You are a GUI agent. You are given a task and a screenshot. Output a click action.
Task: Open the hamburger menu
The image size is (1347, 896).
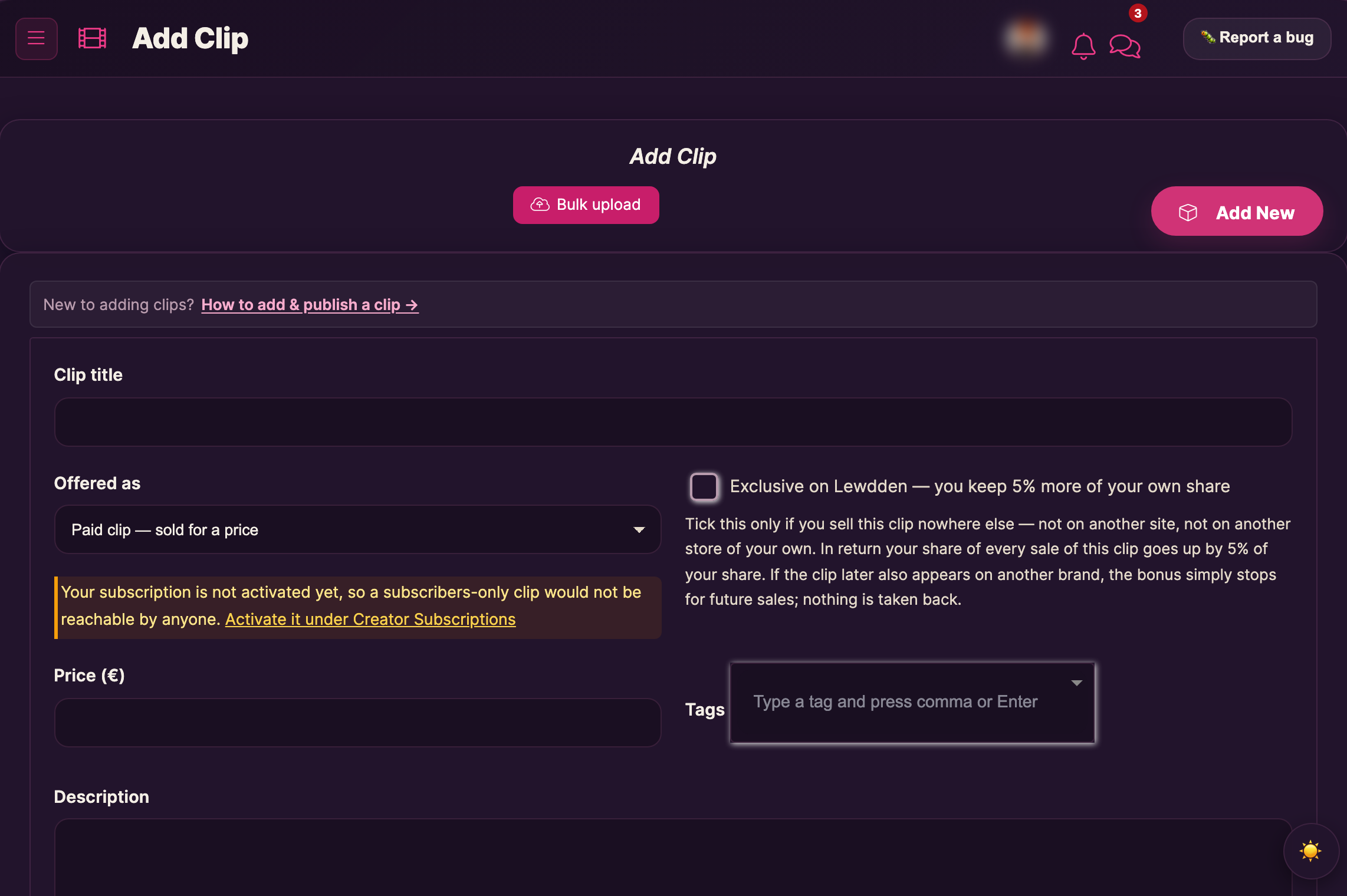pos(37,38)
